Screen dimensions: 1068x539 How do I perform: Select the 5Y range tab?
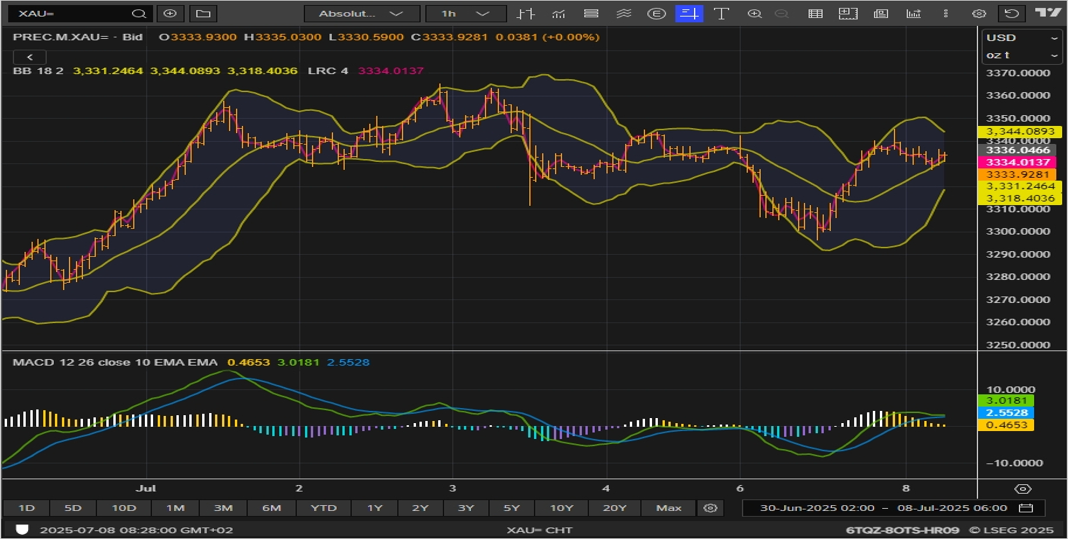tap(512, 508)
